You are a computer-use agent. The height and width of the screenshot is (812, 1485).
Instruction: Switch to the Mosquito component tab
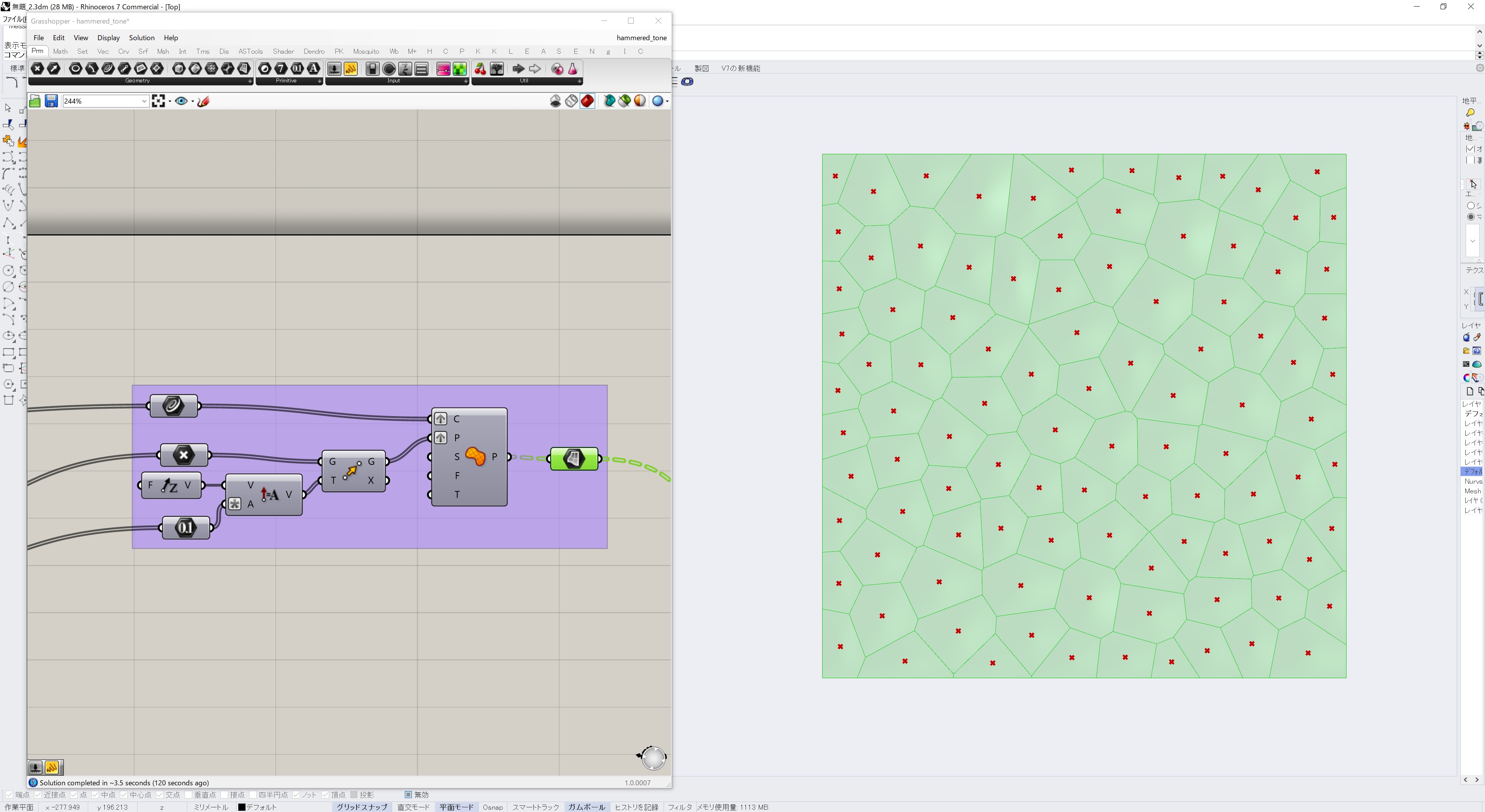coord(366,51)
